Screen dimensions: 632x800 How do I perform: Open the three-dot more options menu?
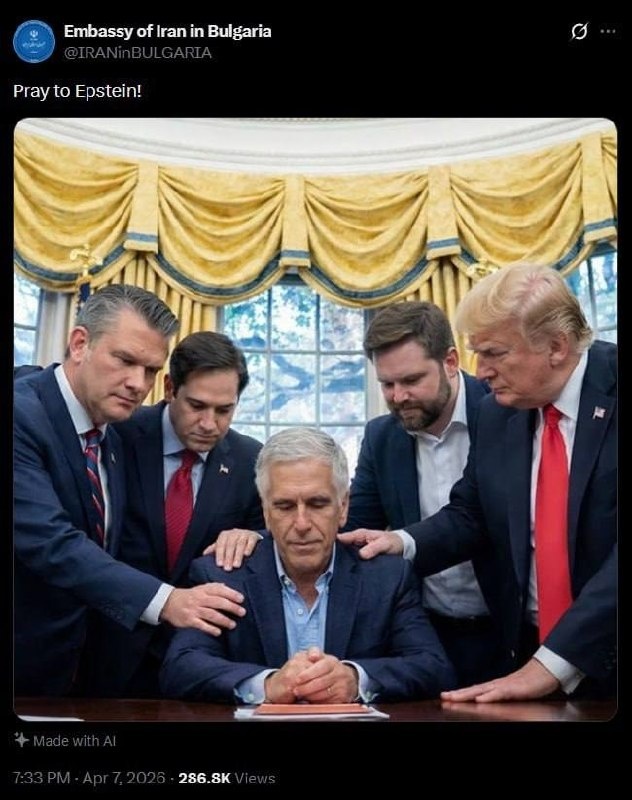pyautogui.click(x=608, y=32)
